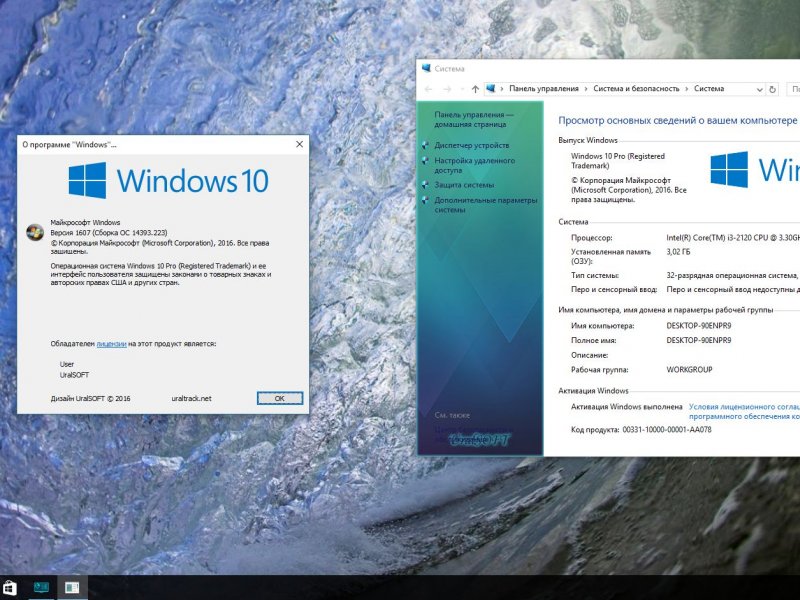Click back arrow in System window

[x=429, y=89]
